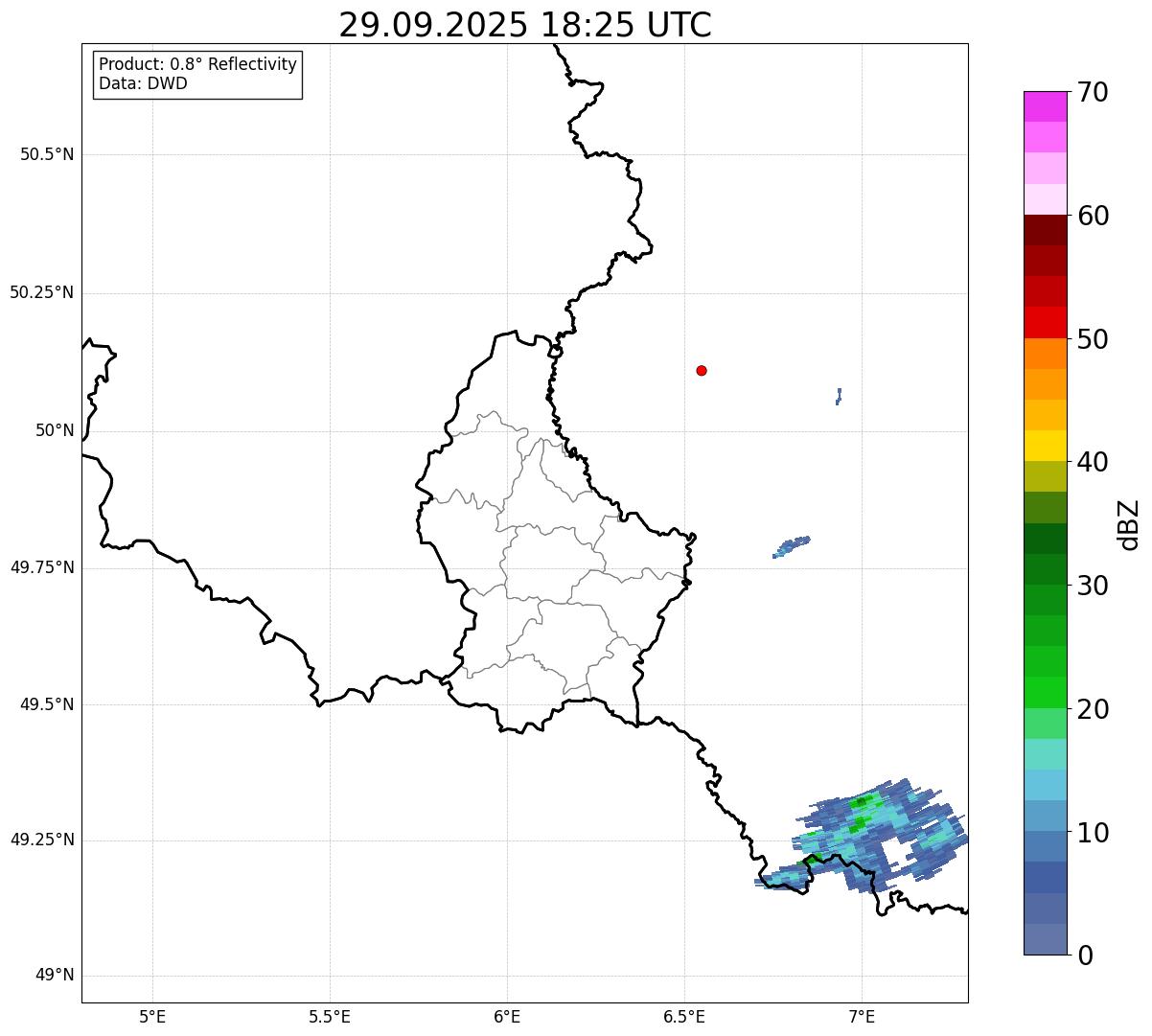Click the red station marker dot
Image resolution: width=1152 pixels, height=1036 pixels.
702,370
